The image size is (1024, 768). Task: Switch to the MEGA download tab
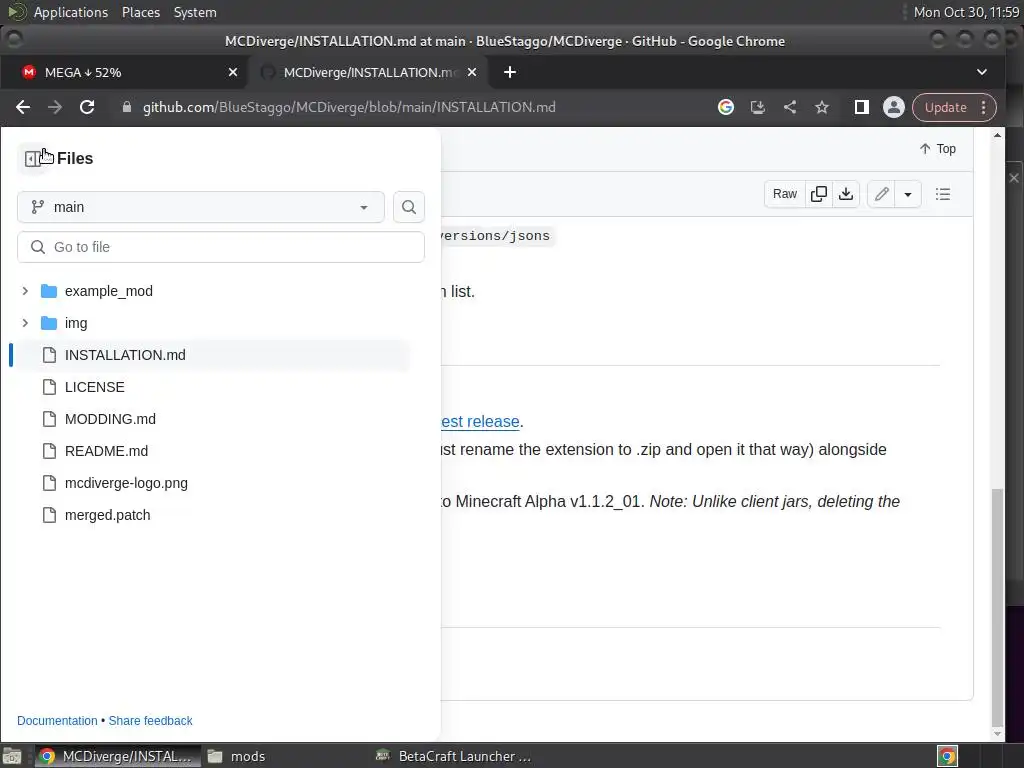click(x=124, y=72)
